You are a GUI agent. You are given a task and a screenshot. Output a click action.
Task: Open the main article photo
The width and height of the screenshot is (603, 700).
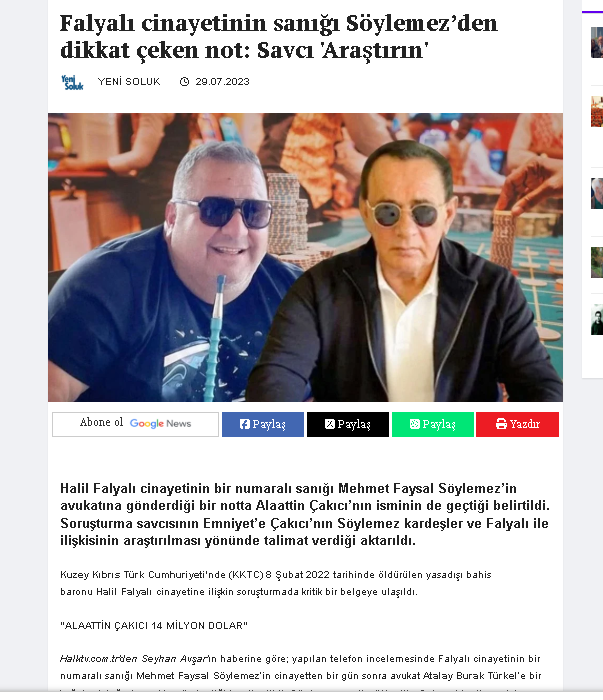tap(305, 257)
